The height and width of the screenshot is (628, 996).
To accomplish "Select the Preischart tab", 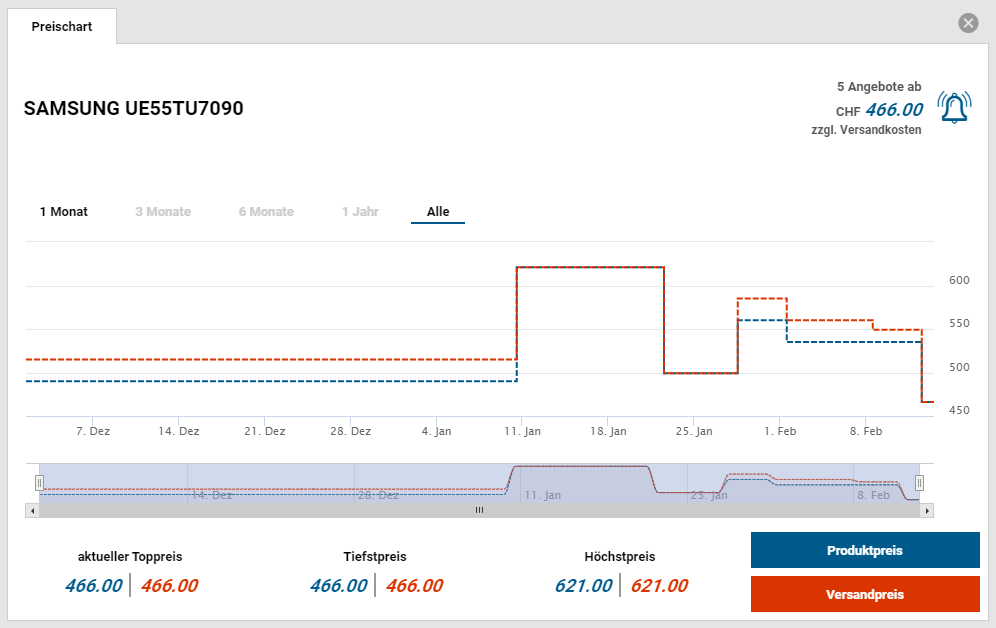I will coord(62,27).
